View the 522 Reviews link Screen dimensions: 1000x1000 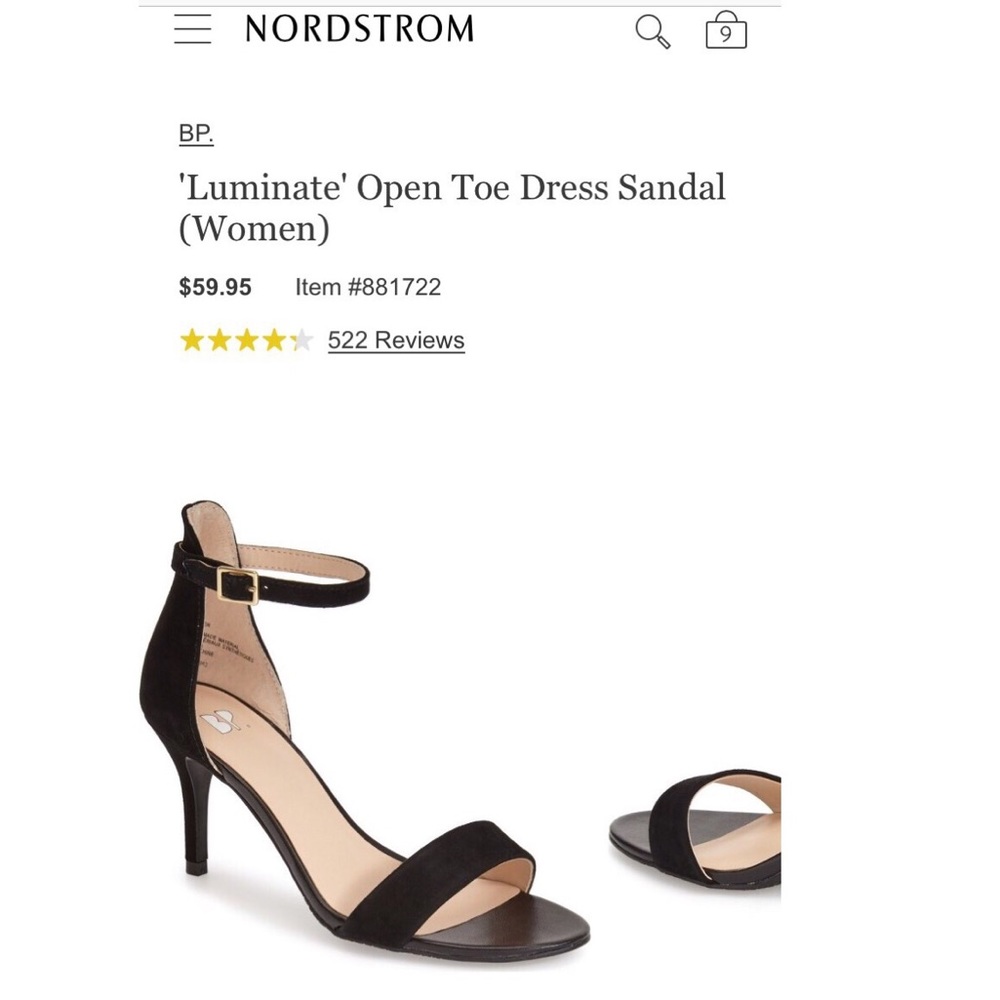tap(395, 340)
